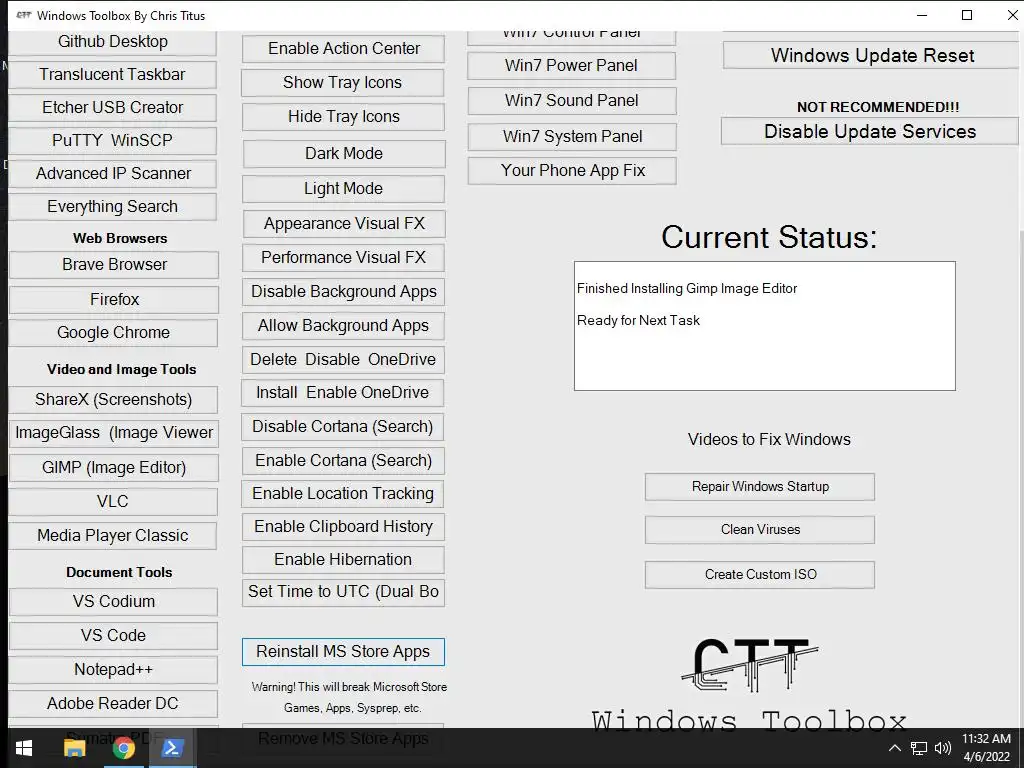Click GIMP (Image Editor) button
The image size is (1024, 768).
114,468
